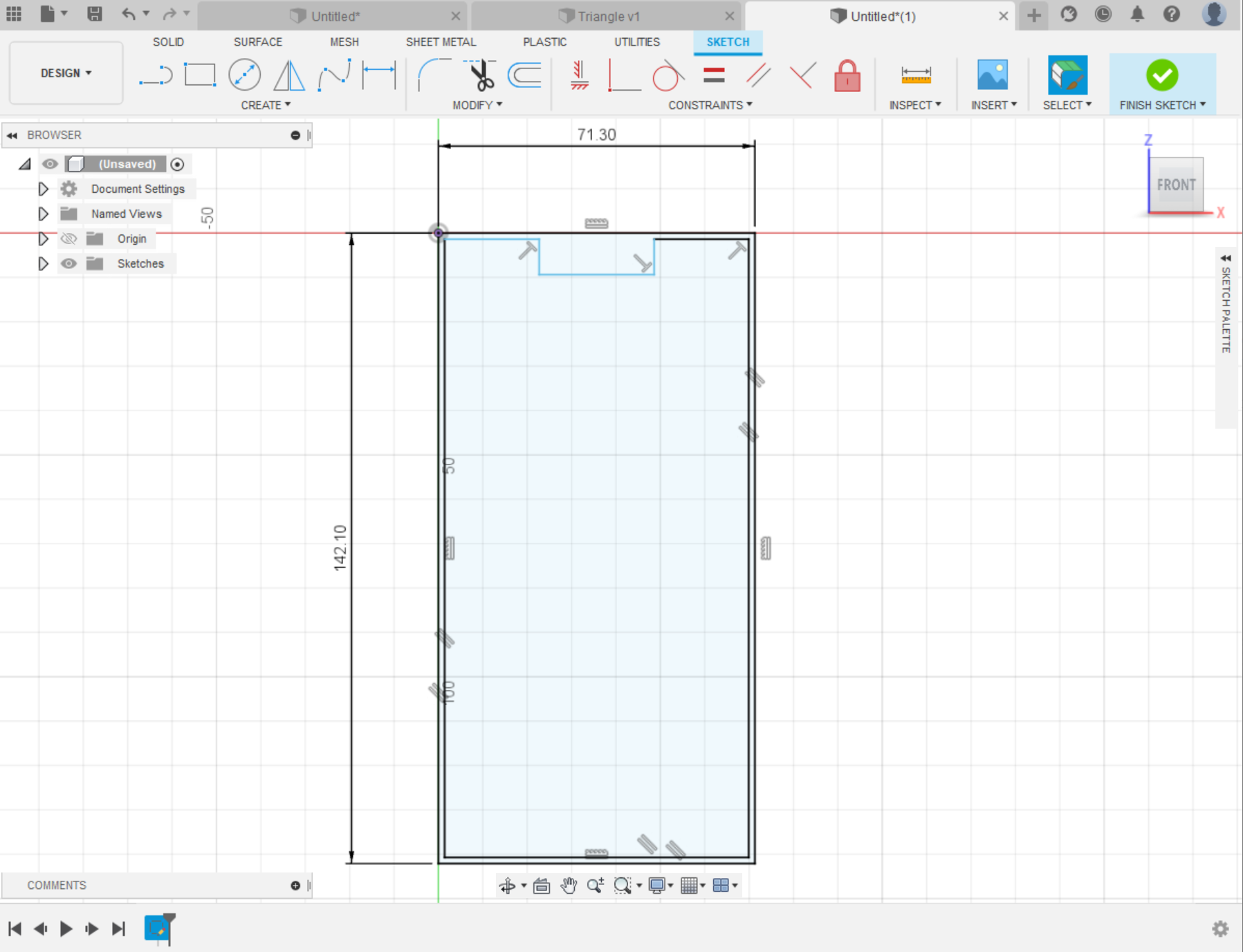
Task: Click the Save icon
Action: [95, 14]
